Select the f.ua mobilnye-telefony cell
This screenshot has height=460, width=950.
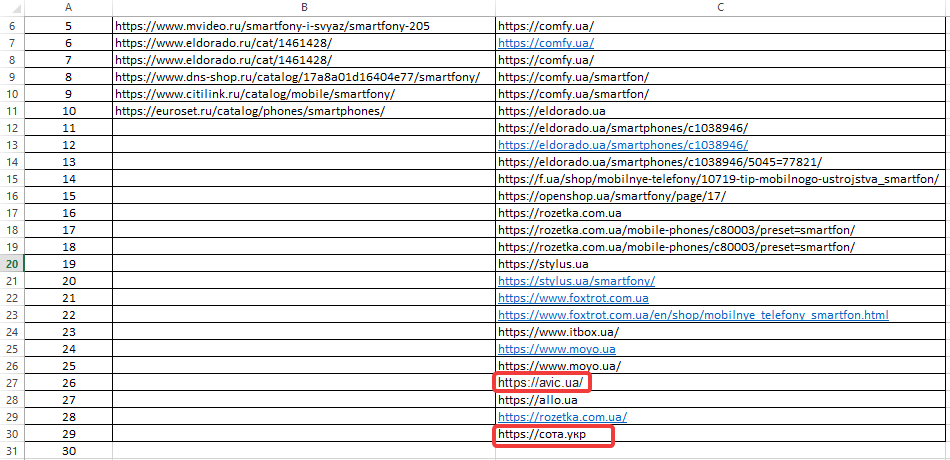click(722, 179)
